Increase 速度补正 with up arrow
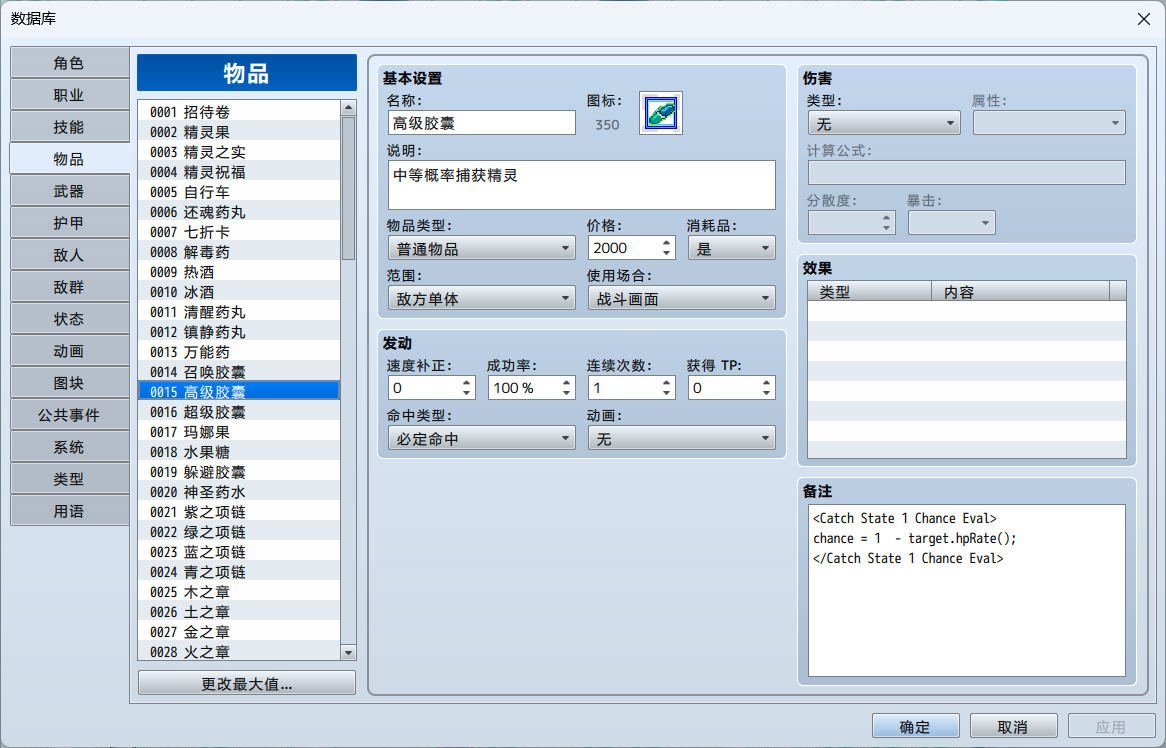This screenshot has height=748, width=1166. coord(466,382)
